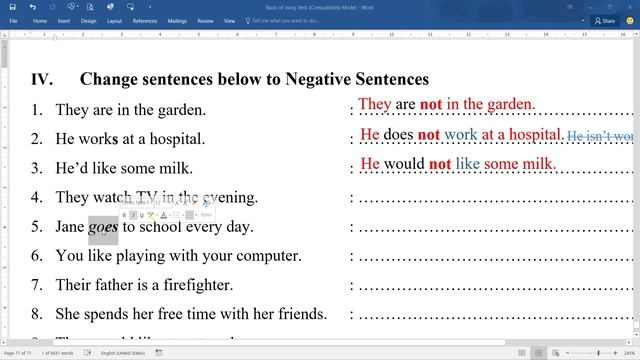Image resolution: width=640 pixels, height=360 pixels.
Task: Click the zoom out minus button
Action: coord(567,353)
